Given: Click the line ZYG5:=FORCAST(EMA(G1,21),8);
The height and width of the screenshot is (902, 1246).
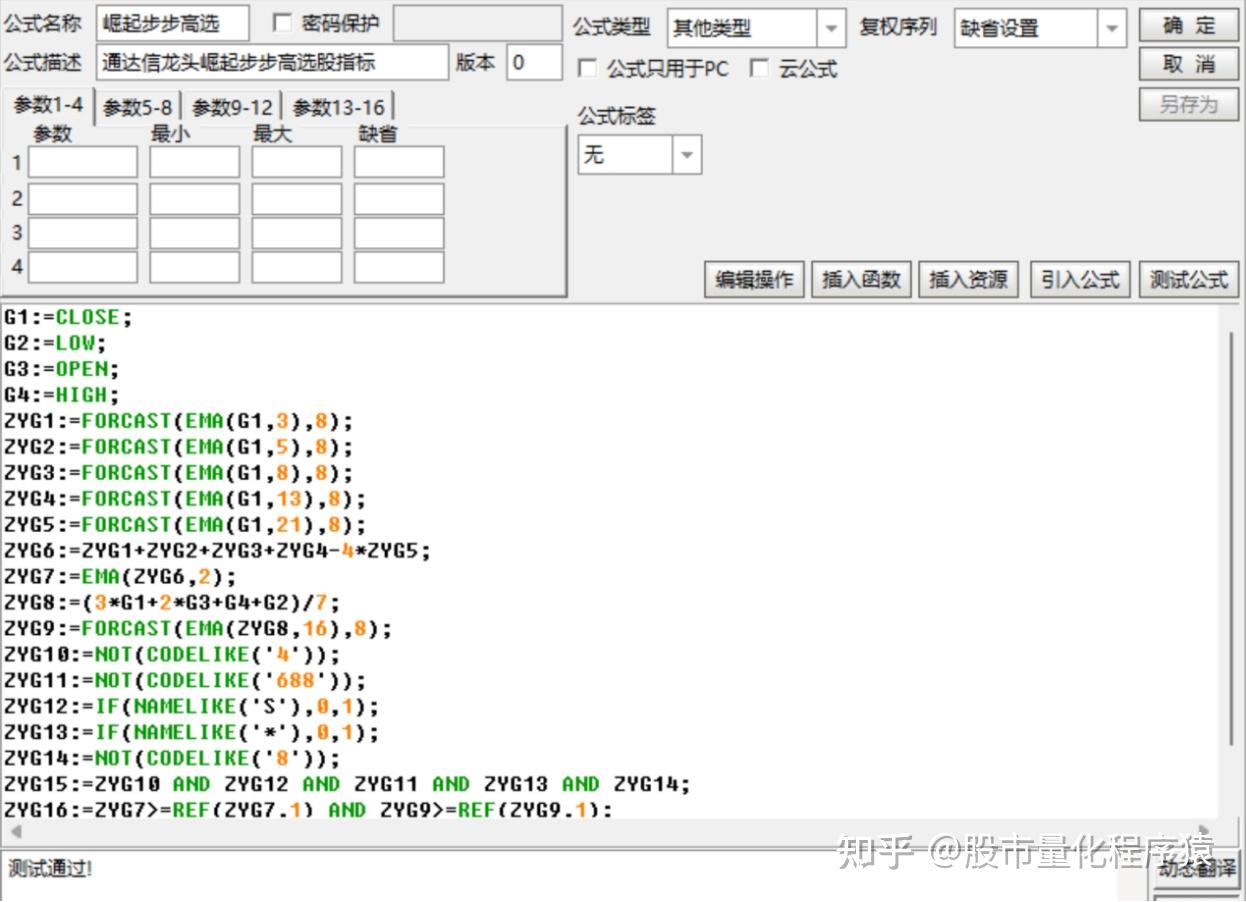Looking at the screenshot, I should [x=185, y=525].
